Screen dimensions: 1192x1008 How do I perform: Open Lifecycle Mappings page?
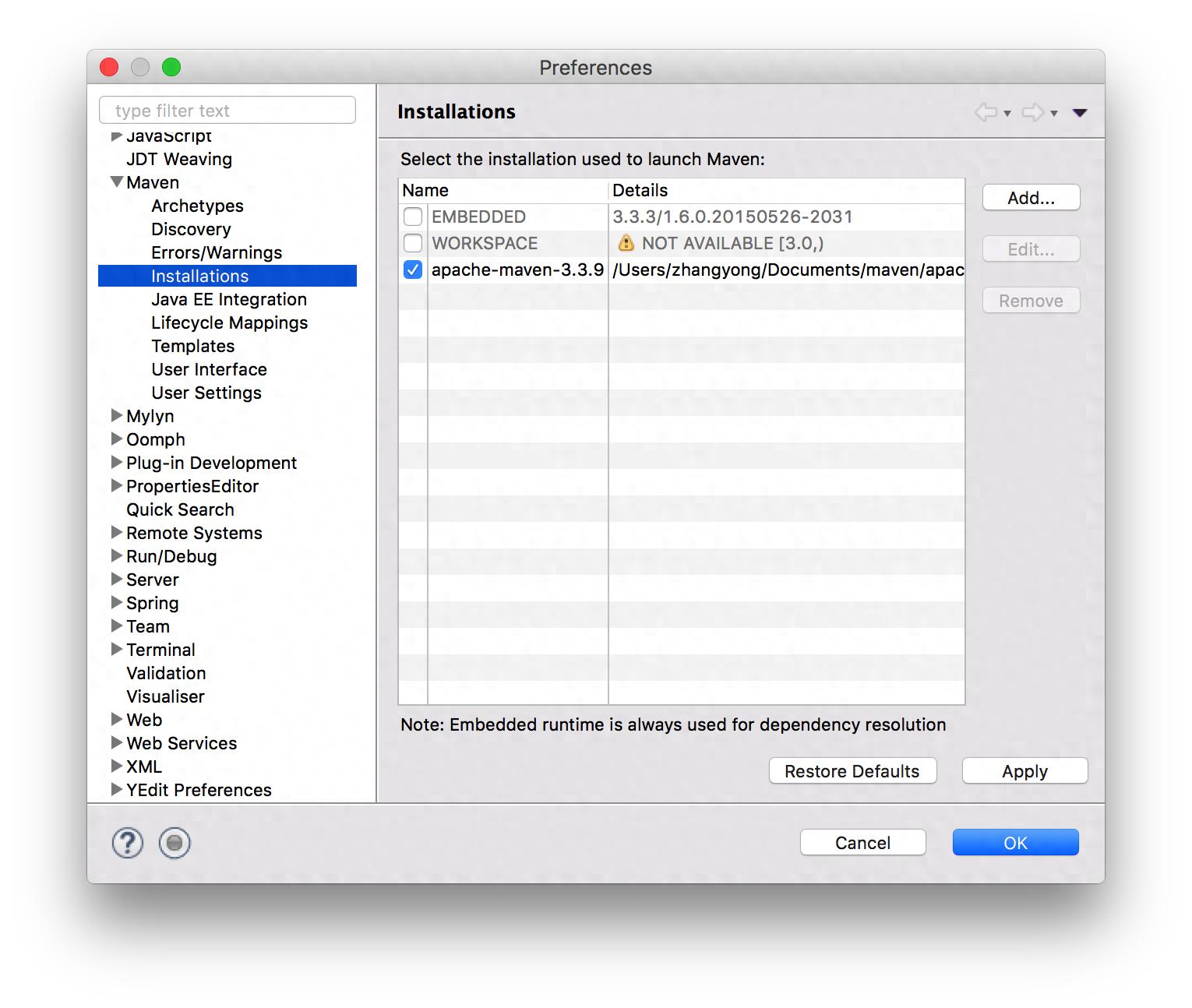[230, 322]
